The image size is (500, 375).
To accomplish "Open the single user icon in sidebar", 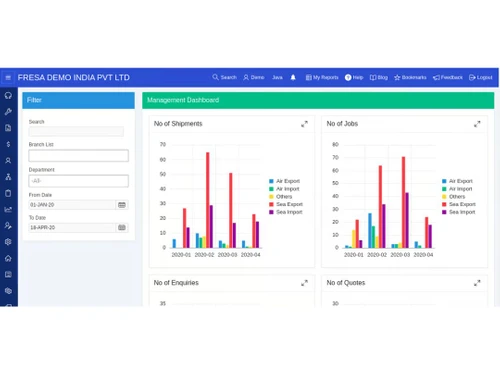I will point(8,160).
